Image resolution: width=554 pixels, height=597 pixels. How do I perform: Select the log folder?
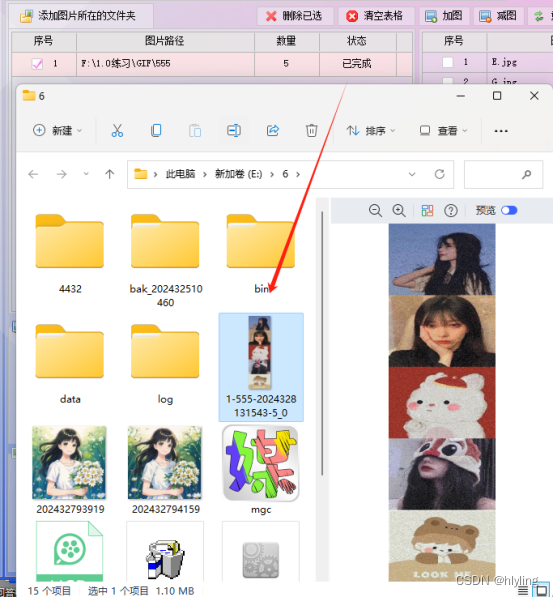pyautogui.click(x=165, y=364)
